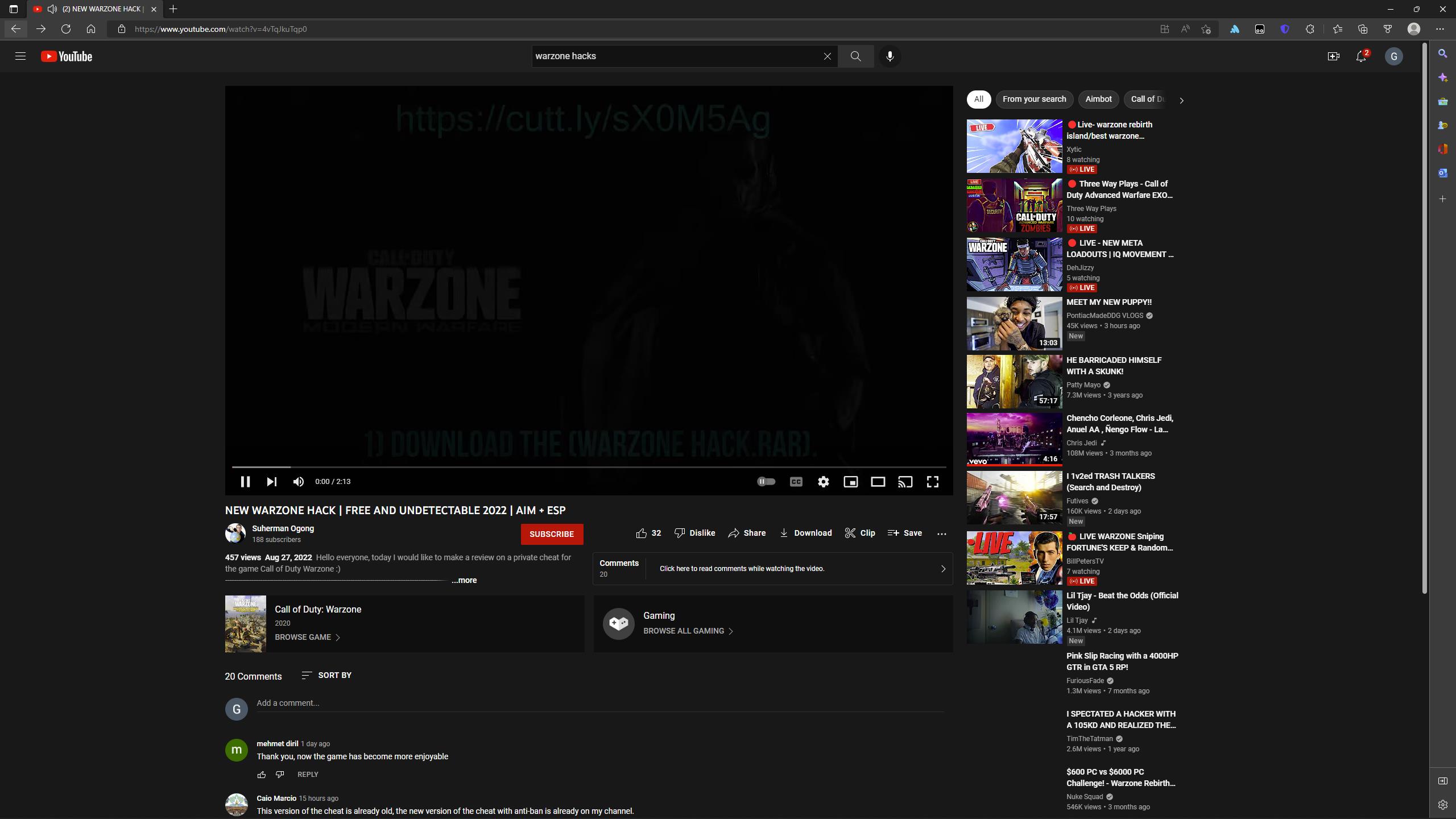The image size is (1456, 819).
Task: Skip to the next video
Action: click(272, 482)
